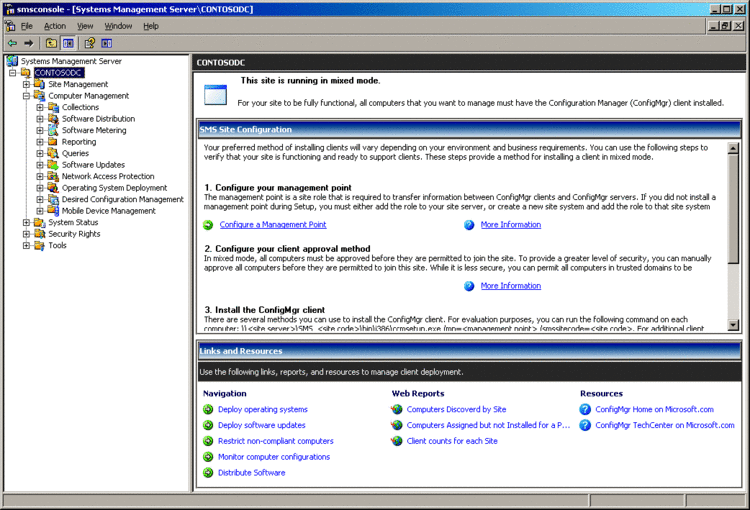Select Operating System Deployment in the tree
Image resolution: width=750 pixels, height=510 pixels.
tap(114, 188)
